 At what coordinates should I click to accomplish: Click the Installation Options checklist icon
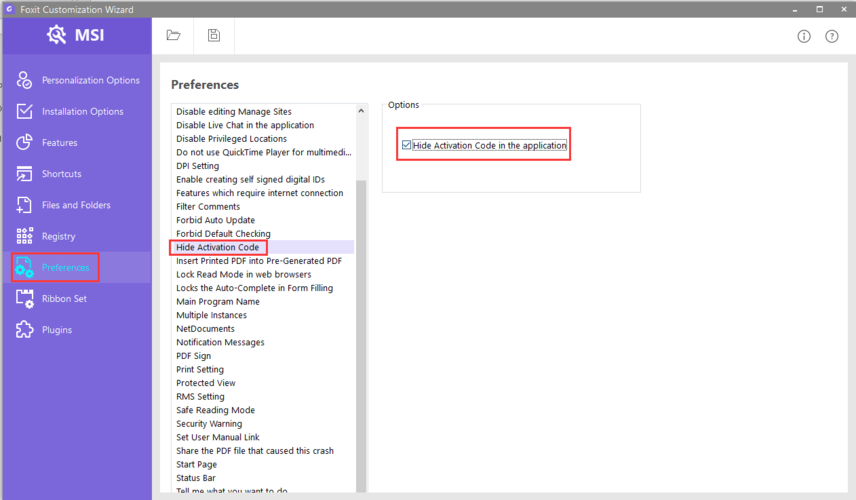[25, 112]
